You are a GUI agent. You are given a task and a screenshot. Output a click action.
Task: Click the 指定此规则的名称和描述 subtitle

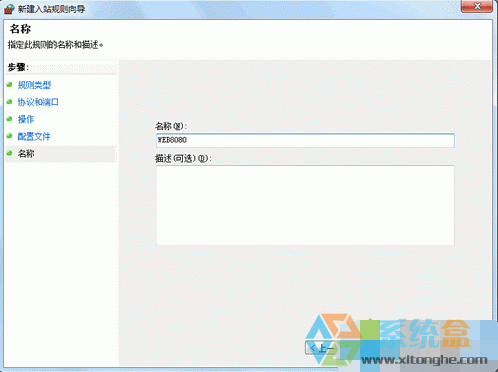55,44
